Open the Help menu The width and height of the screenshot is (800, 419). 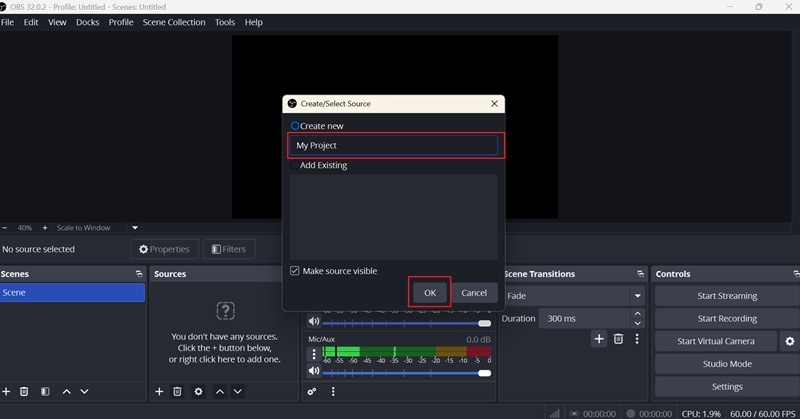[254, 22]
